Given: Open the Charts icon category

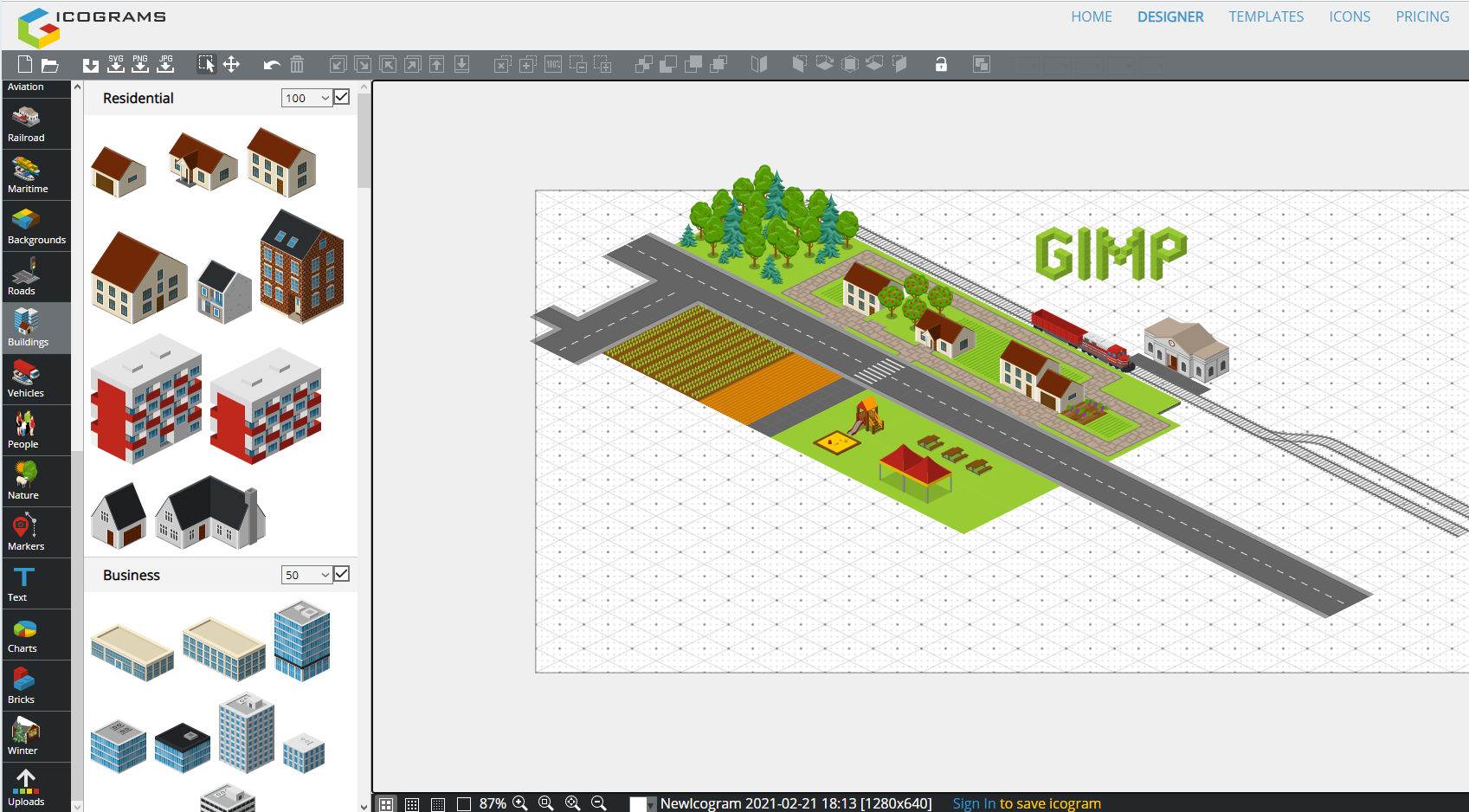Looking at the screenshot, I should pos(36,635).
